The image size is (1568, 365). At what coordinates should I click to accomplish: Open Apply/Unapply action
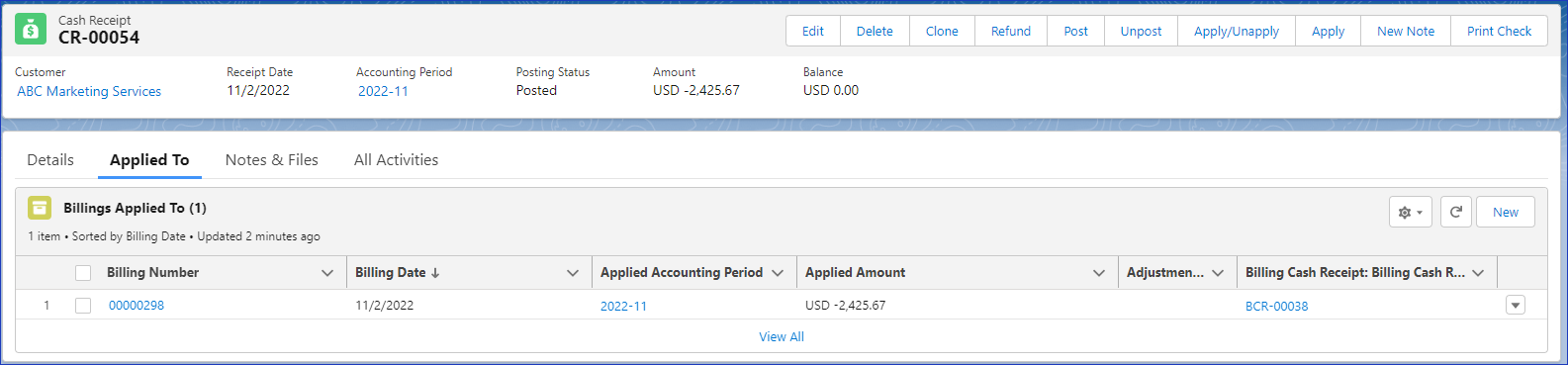click(1237, 31)
